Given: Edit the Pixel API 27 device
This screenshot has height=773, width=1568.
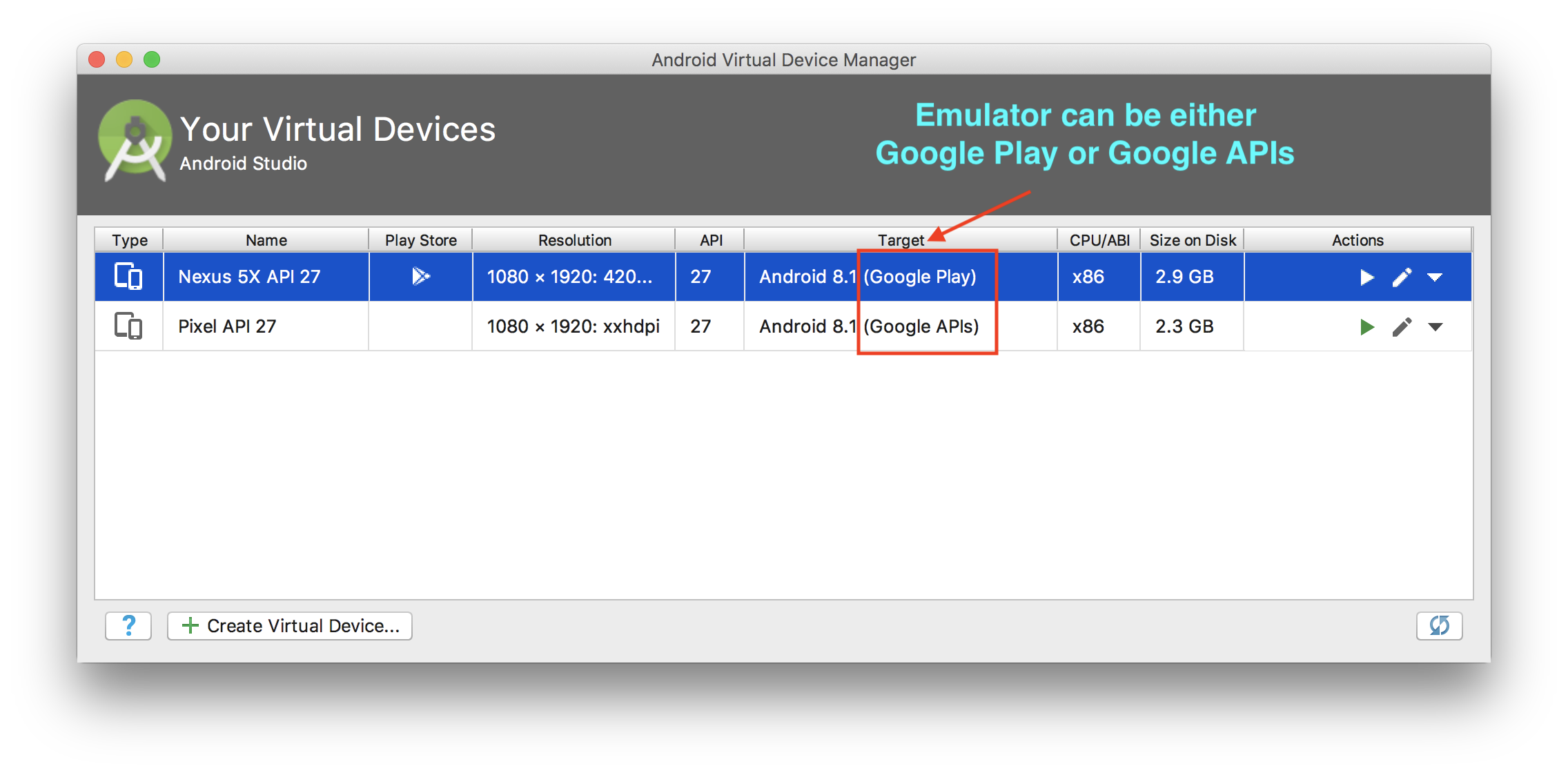Looking at the screenshot, I should pyautogui.click(x=1402, y=327).
